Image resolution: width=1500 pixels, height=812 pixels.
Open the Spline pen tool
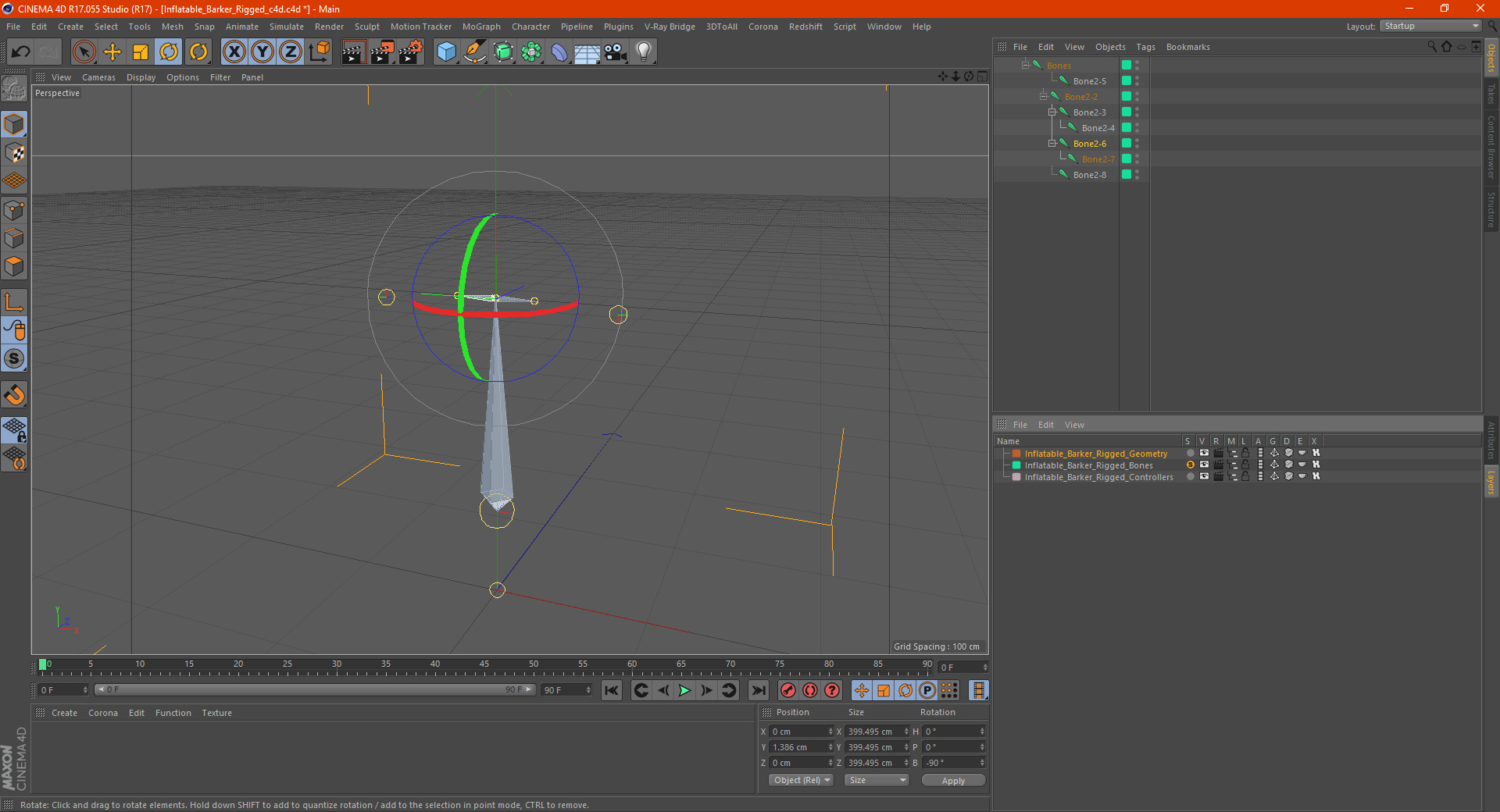pyautogui.click(x=474, y=52)
